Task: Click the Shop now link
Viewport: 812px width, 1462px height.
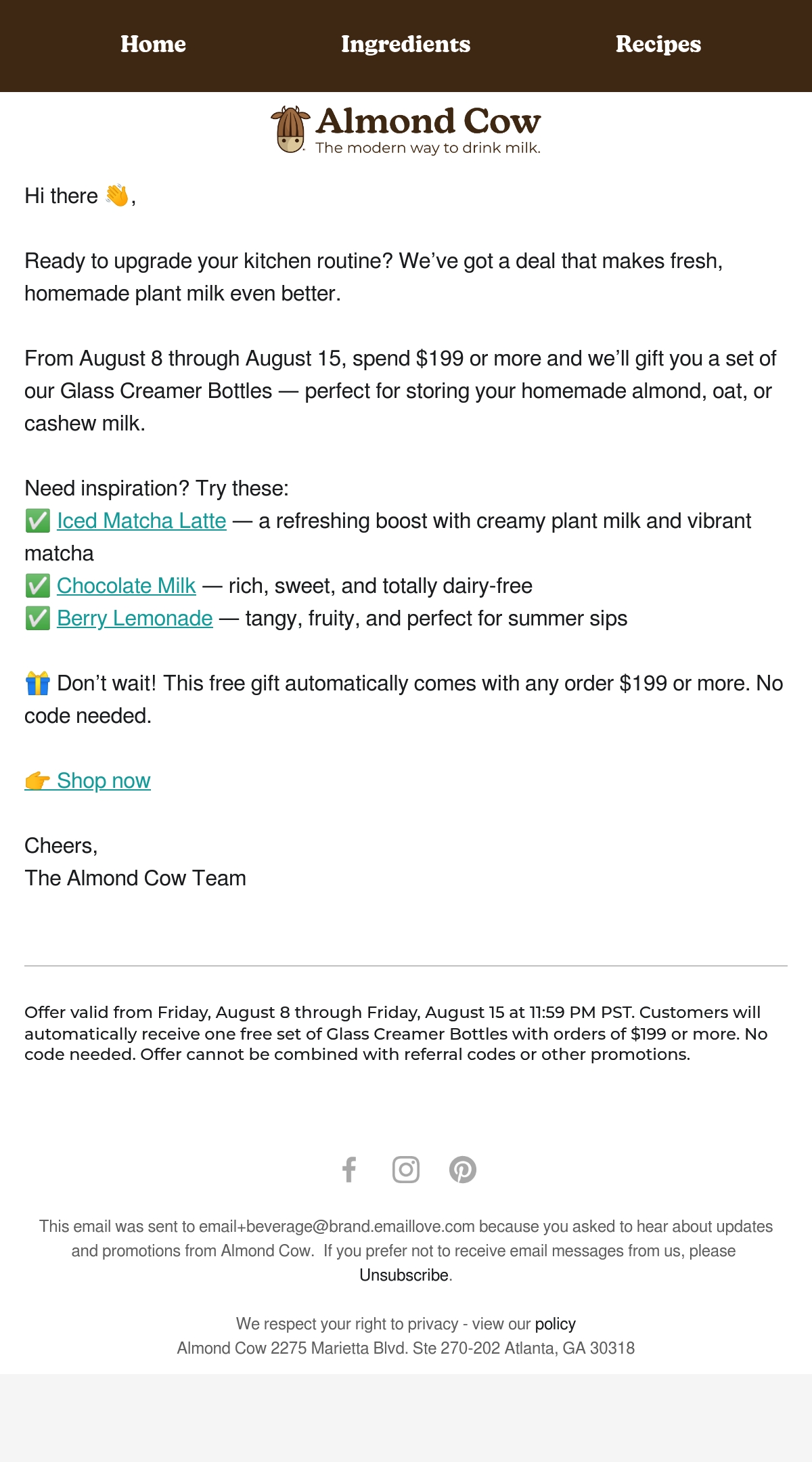Action: point(104,780)
